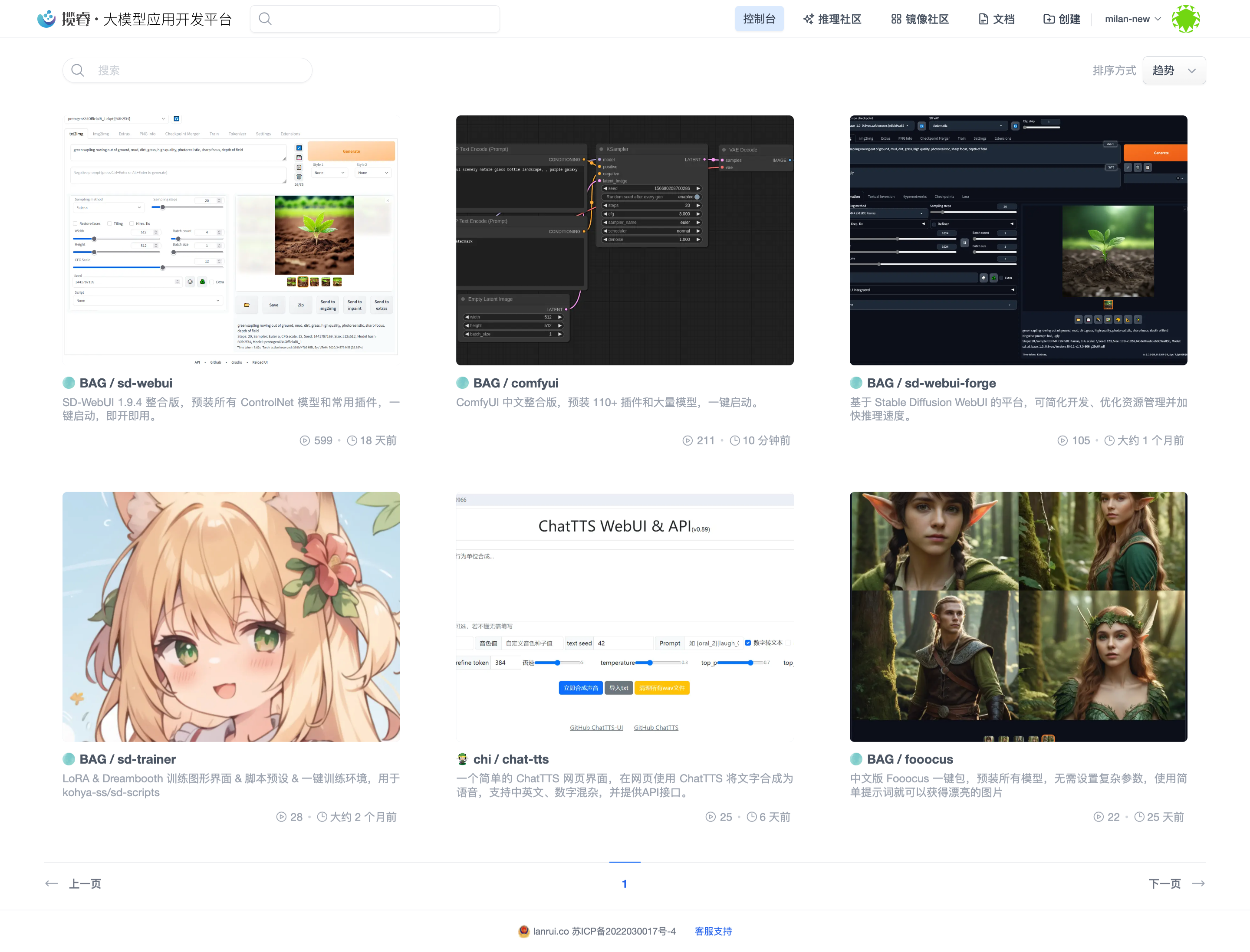Image resolution: width=1250 pixels, height=952 pixels.
Task: Open the sd-webui-forge preview thumbnail
Action: (1018, 240)
